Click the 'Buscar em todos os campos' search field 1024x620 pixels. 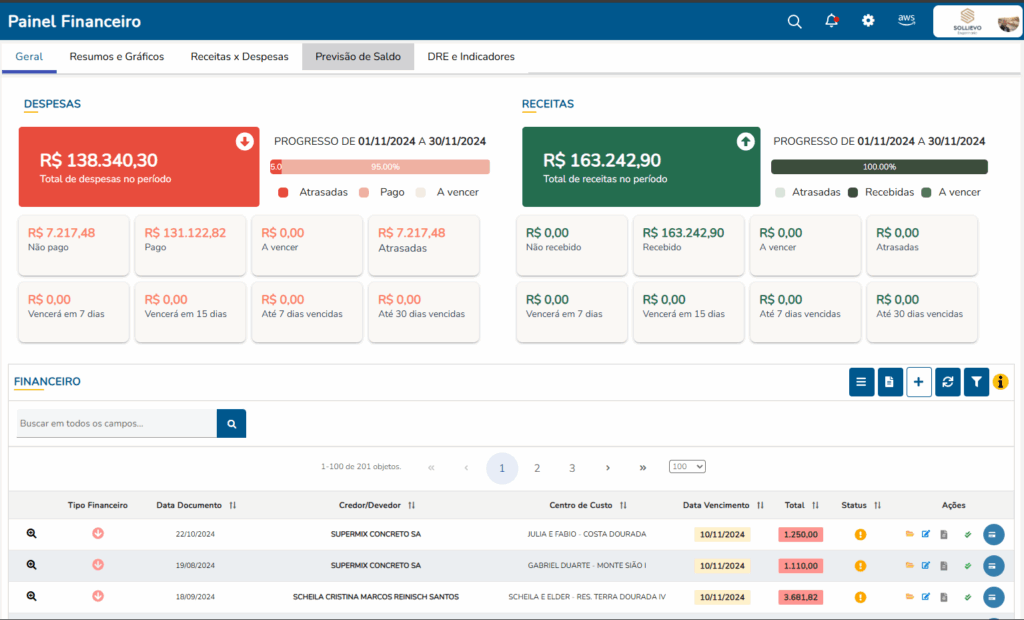pos(117,424)
